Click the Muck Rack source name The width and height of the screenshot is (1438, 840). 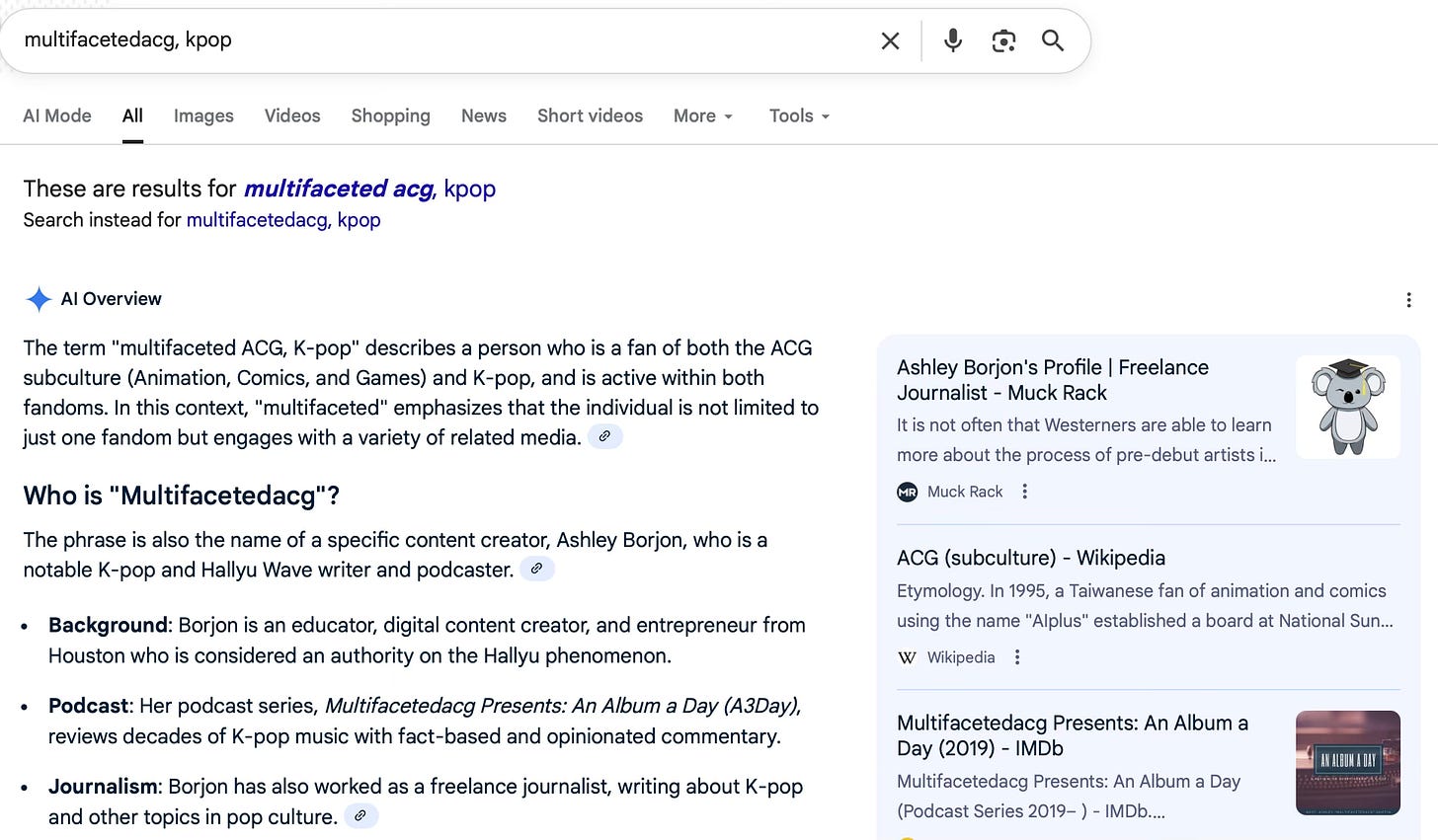[x=965, y=492]
